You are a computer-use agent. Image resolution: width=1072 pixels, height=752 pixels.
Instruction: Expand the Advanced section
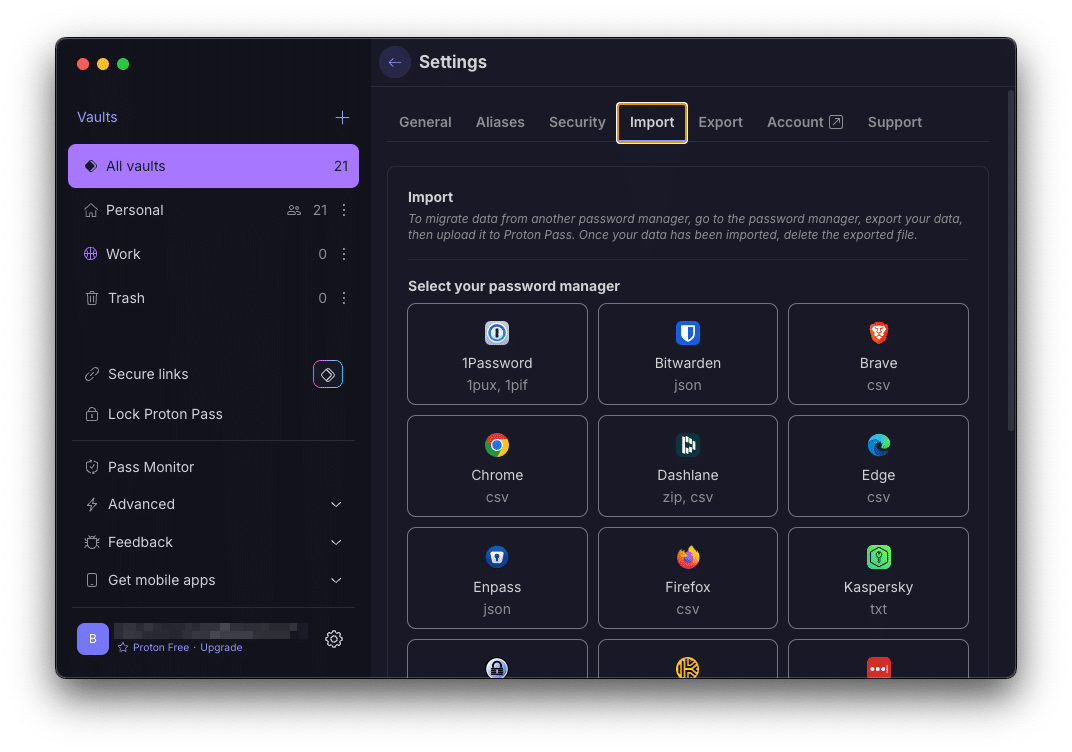click(x=336, y=505)
